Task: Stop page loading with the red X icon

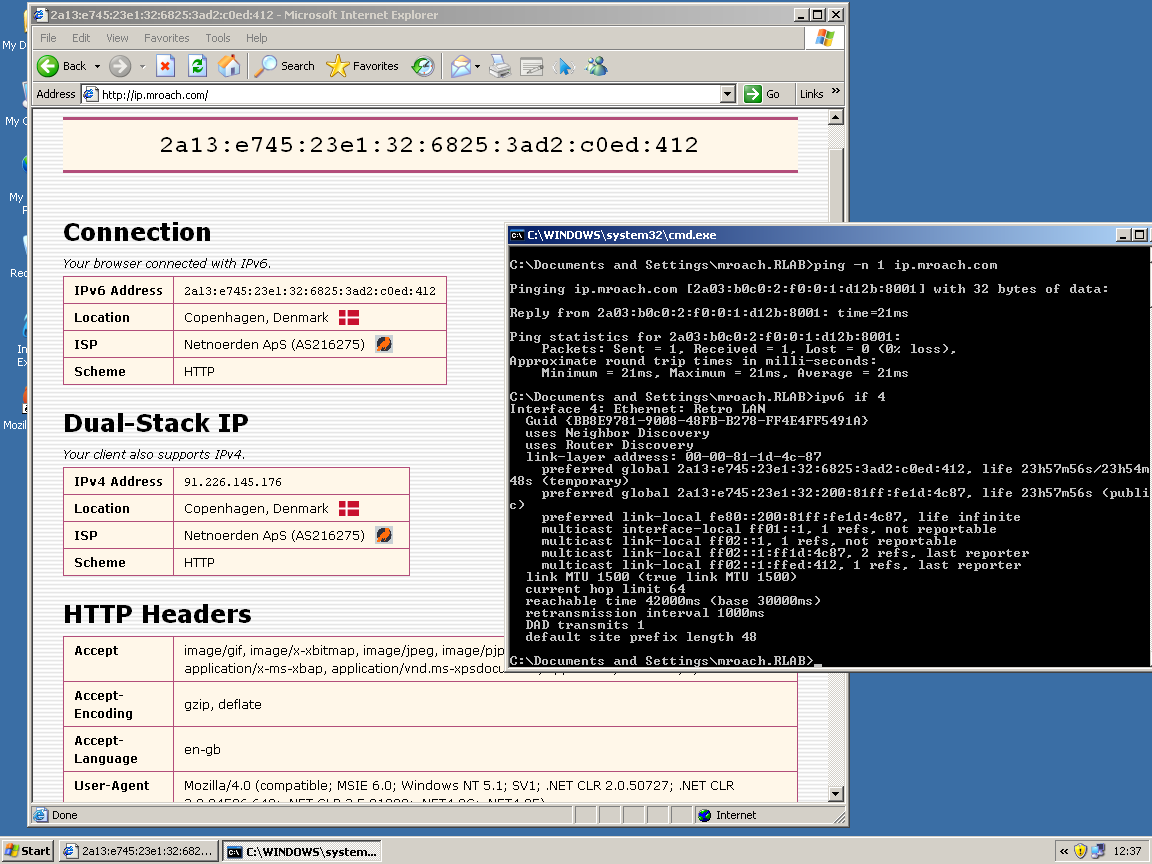Action: (165, 66)
